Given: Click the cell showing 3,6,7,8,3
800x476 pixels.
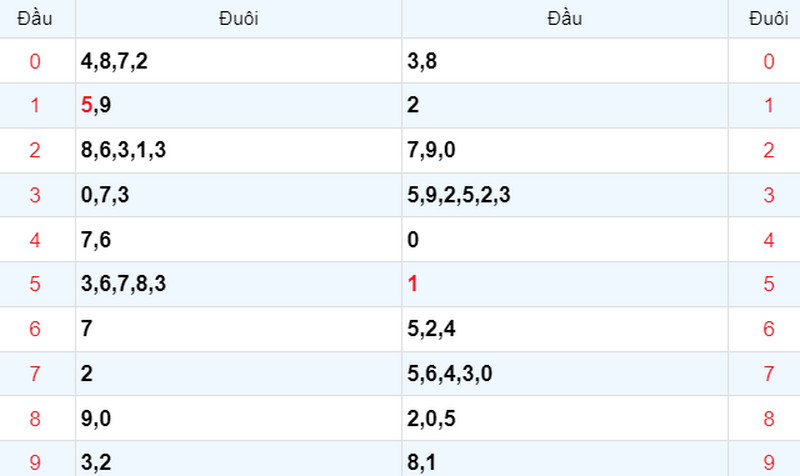Looking at the screenshot, I should click(x=238, y=284).
